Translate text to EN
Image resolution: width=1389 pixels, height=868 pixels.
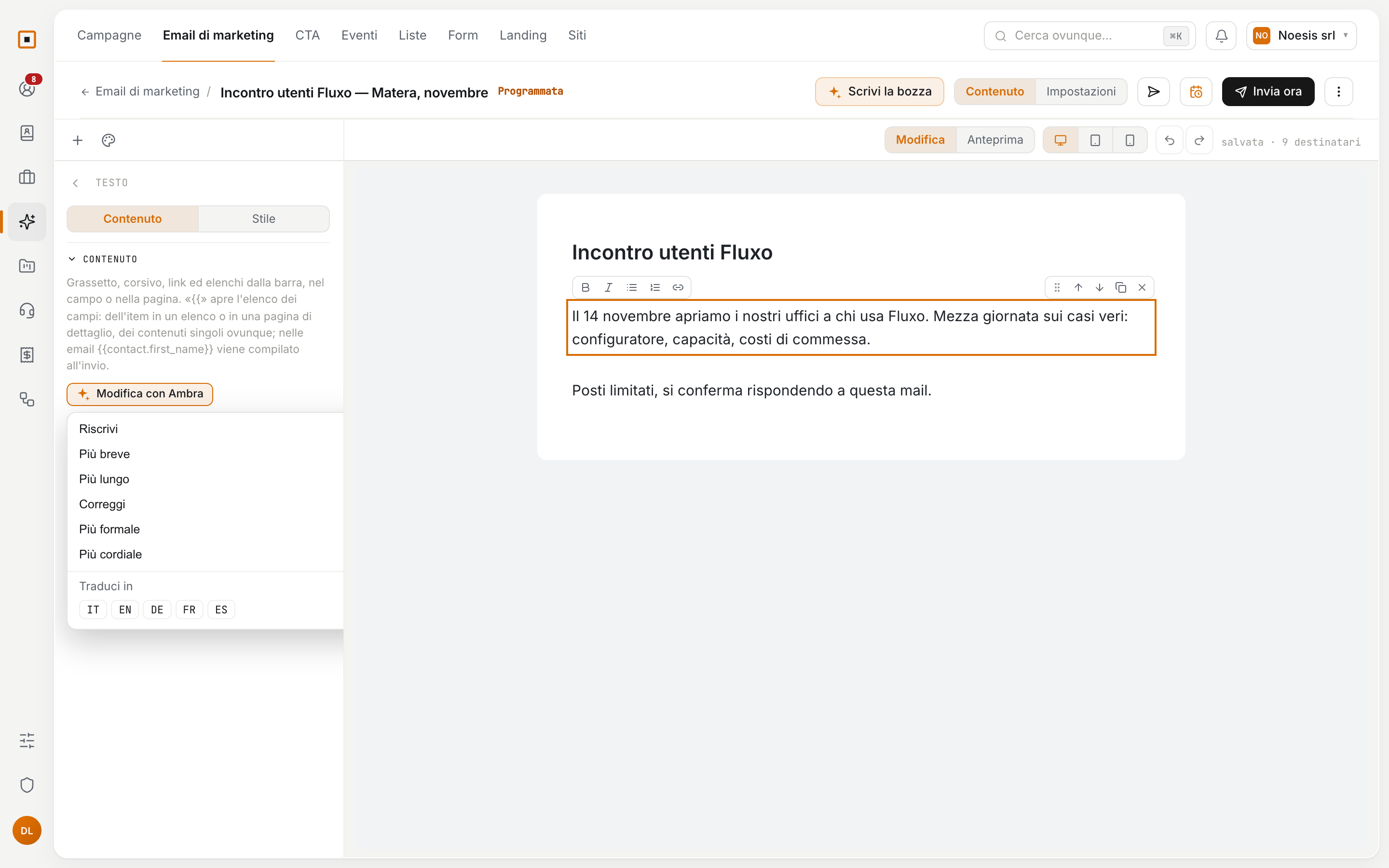[125, 610]
